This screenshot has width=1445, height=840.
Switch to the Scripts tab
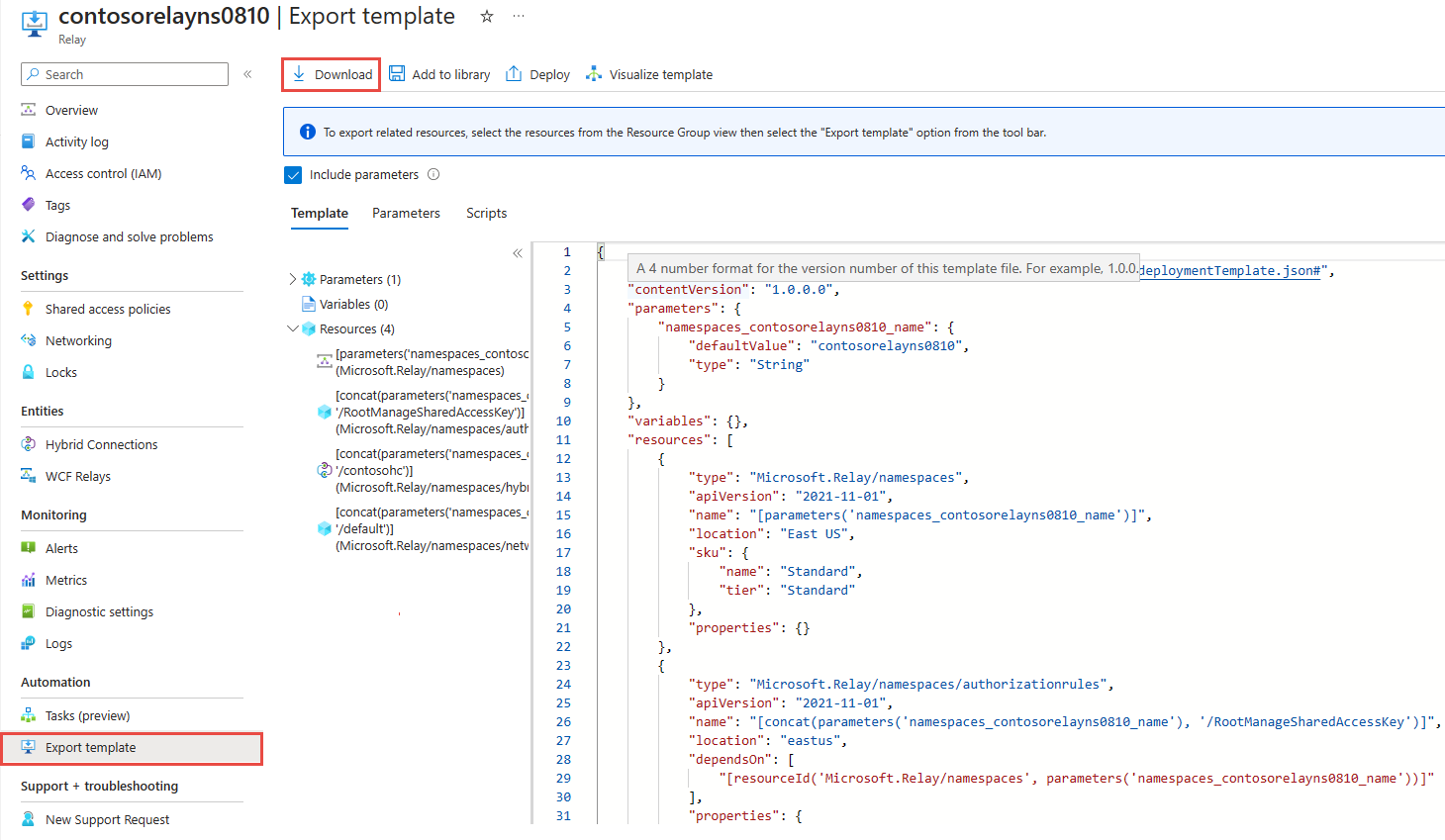tap(486, 213)
